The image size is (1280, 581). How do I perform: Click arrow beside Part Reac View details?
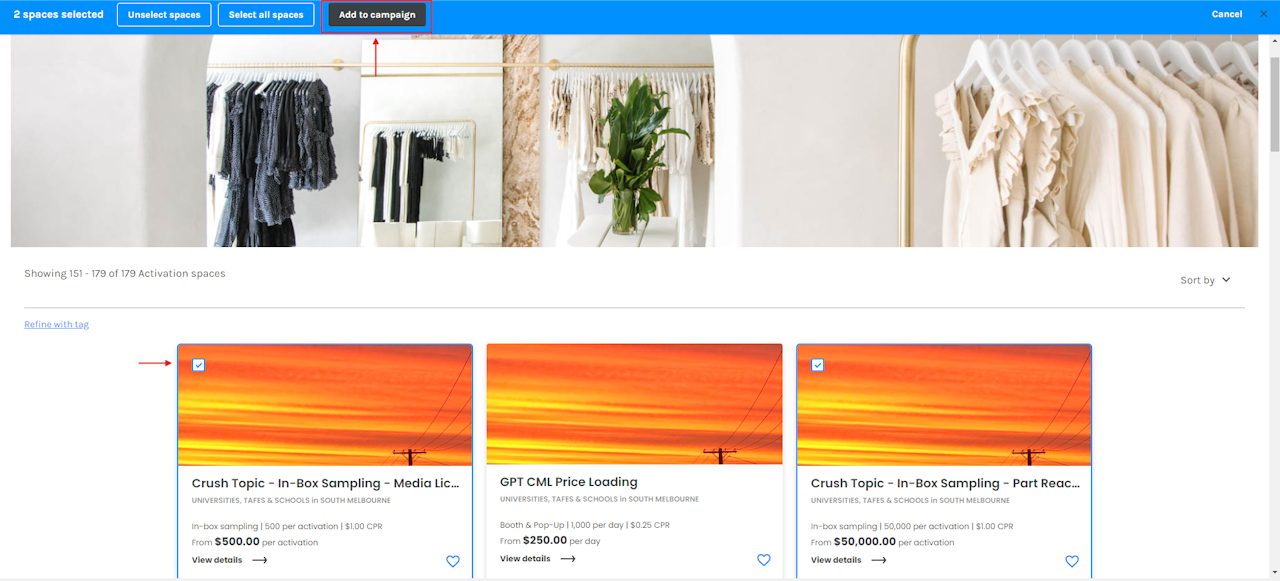879,560
